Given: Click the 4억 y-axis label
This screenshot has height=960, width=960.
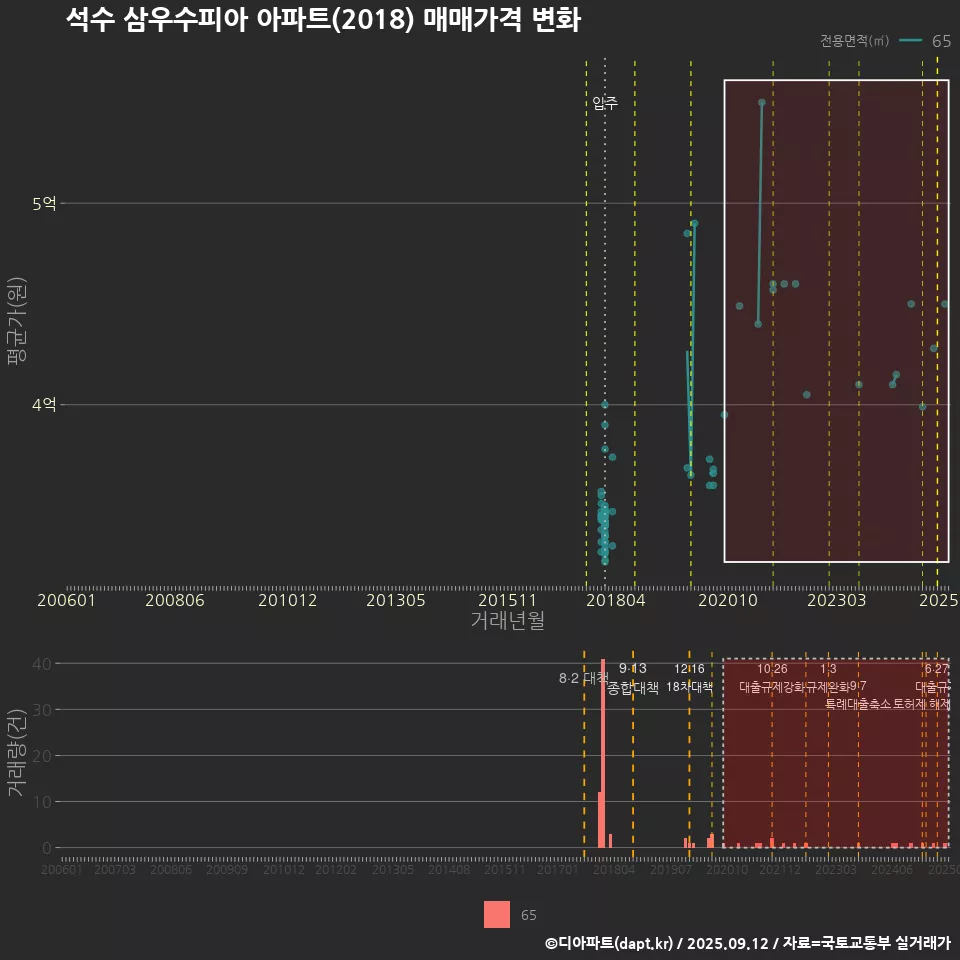Looking at the screenshot, I should tap(45, 405).
